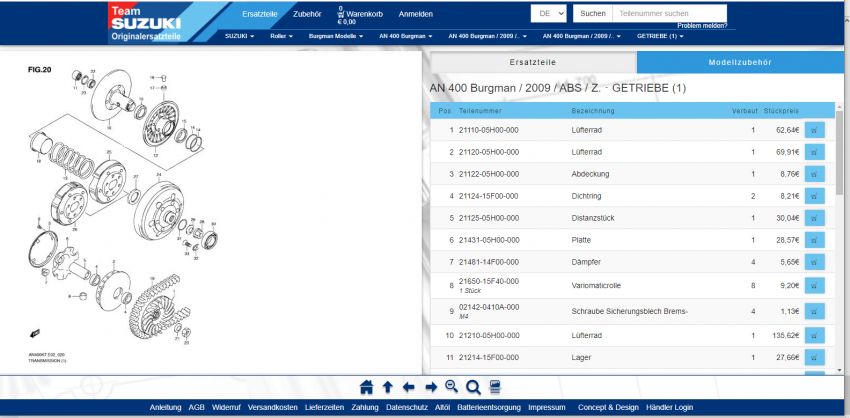Add Platte to cart

tap(814, 240)
